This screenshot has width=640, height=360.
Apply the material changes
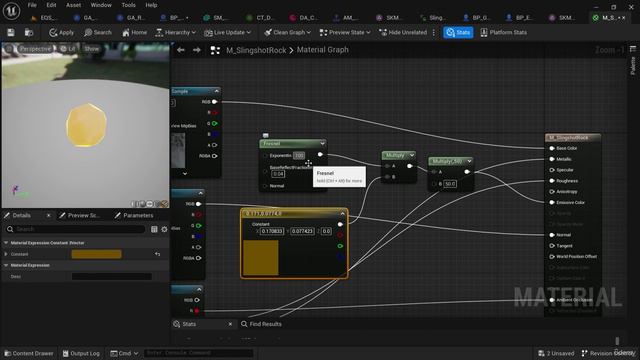click(62, 32)
